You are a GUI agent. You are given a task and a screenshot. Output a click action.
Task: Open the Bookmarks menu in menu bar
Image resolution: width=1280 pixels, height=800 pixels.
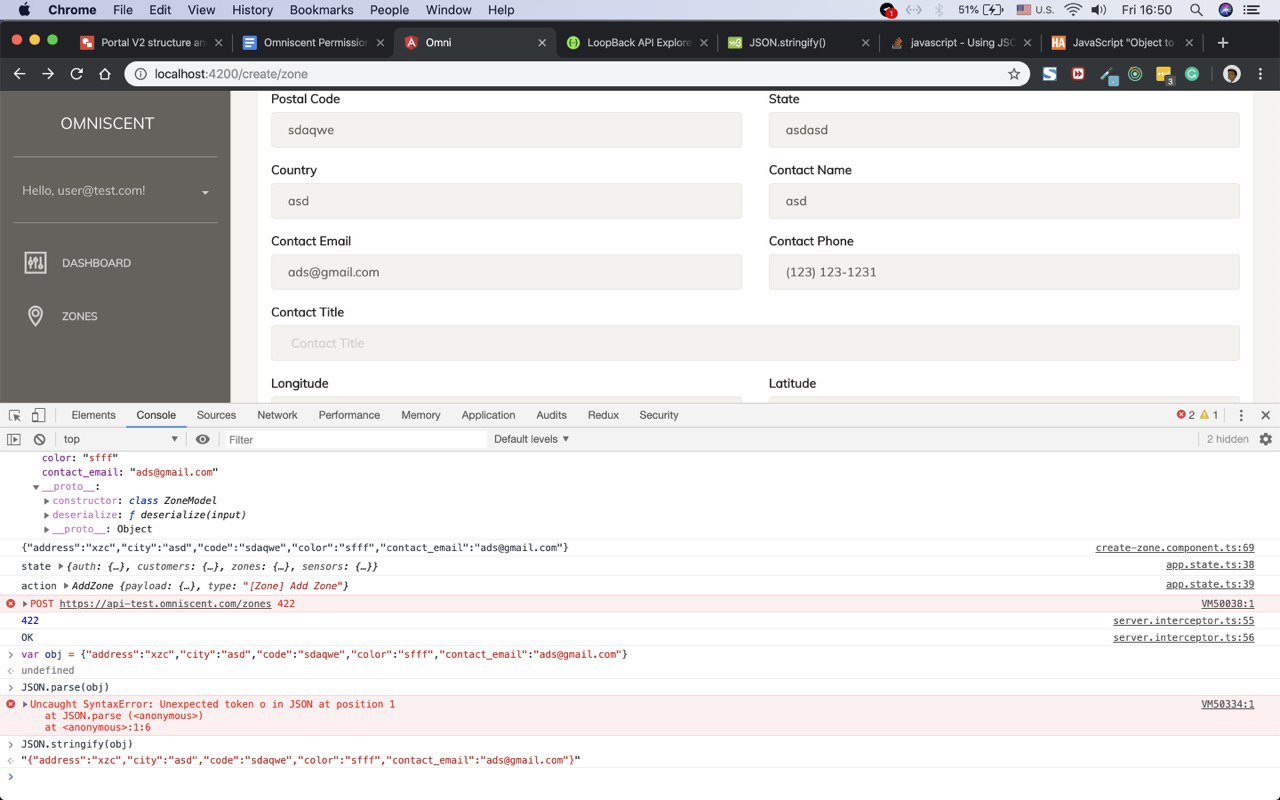[321, 10]
